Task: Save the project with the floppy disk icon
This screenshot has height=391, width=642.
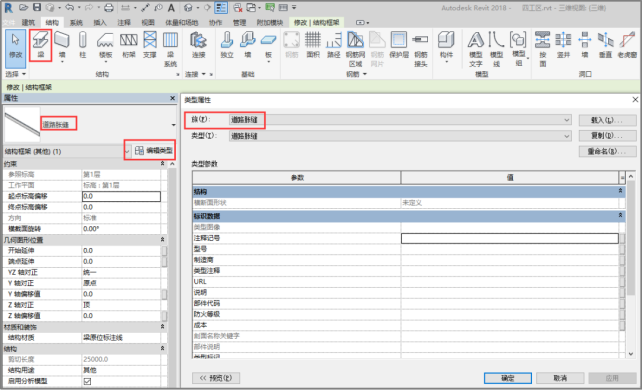Action: (37, 7)
